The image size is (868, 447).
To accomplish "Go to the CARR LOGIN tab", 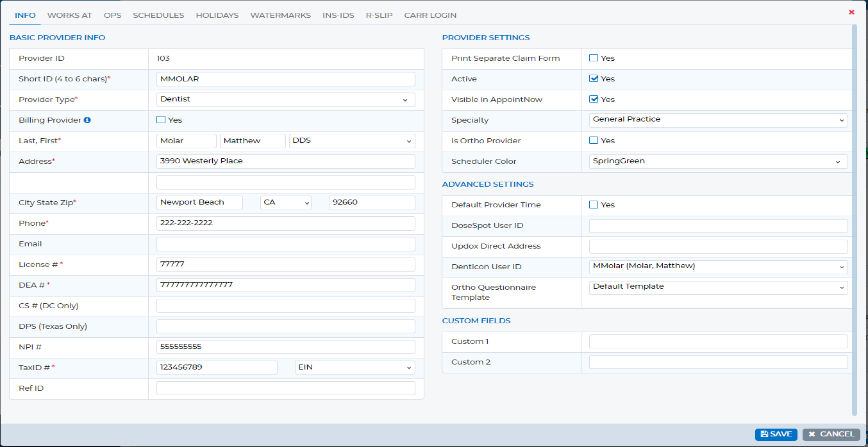I will click(x=430, y=16).
